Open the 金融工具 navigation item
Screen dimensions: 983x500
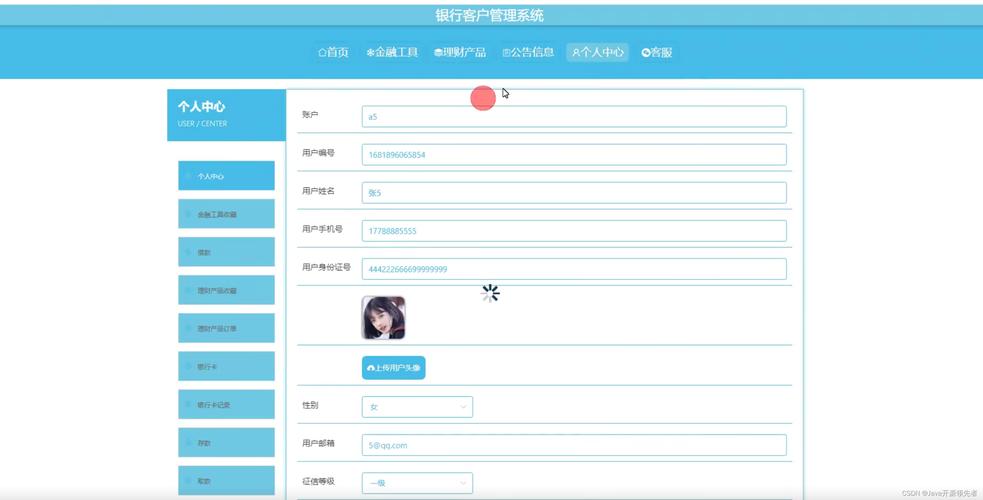[x=392, y=53]
